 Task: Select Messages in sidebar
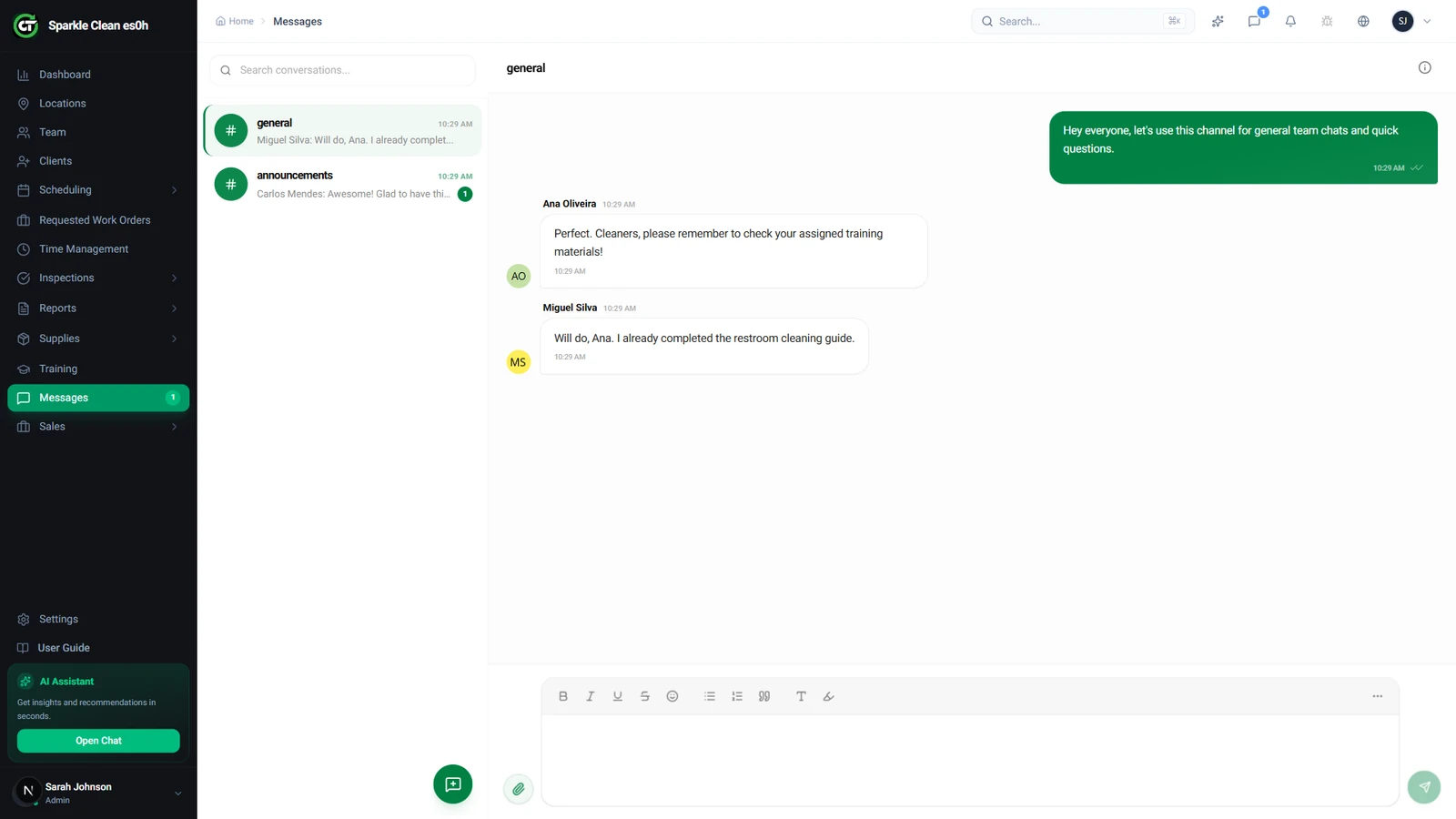(x=98, y=398)
